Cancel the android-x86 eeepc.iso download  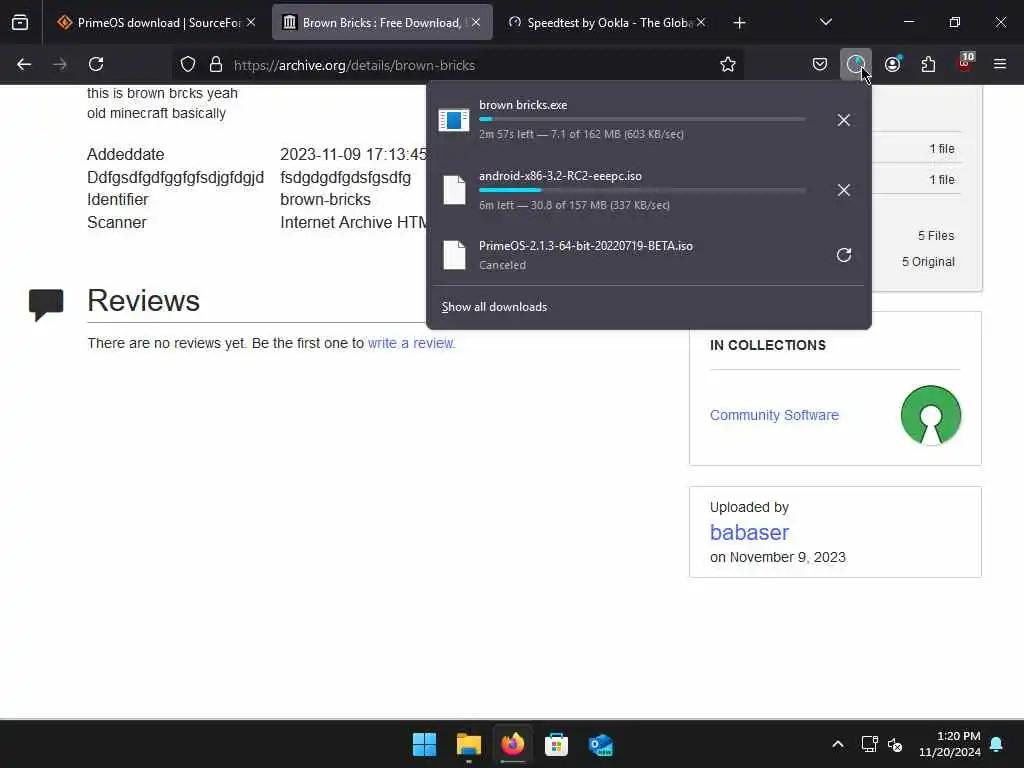point(844,190)
